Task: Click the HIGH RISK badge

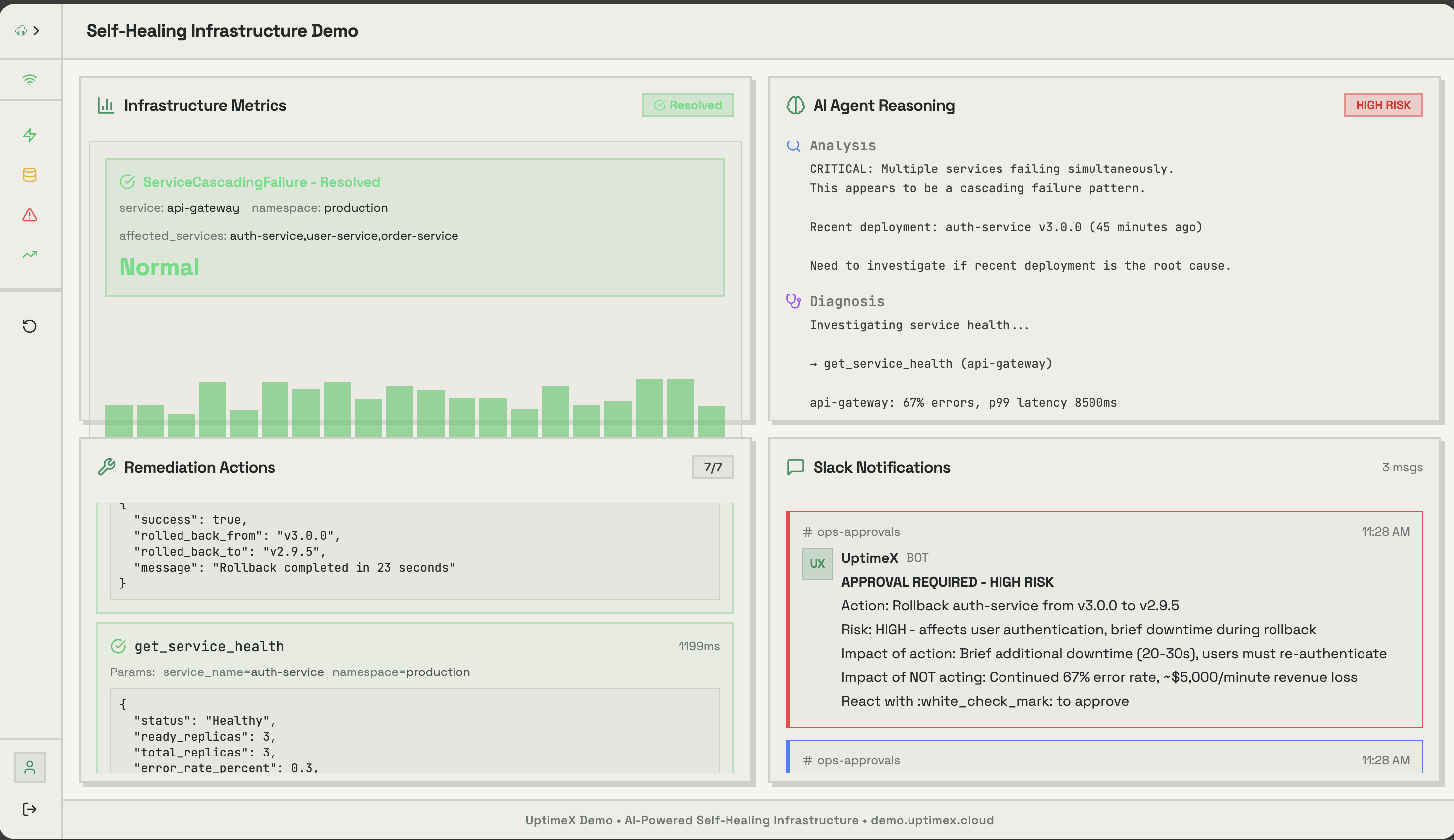Action: coord(1382,105)
